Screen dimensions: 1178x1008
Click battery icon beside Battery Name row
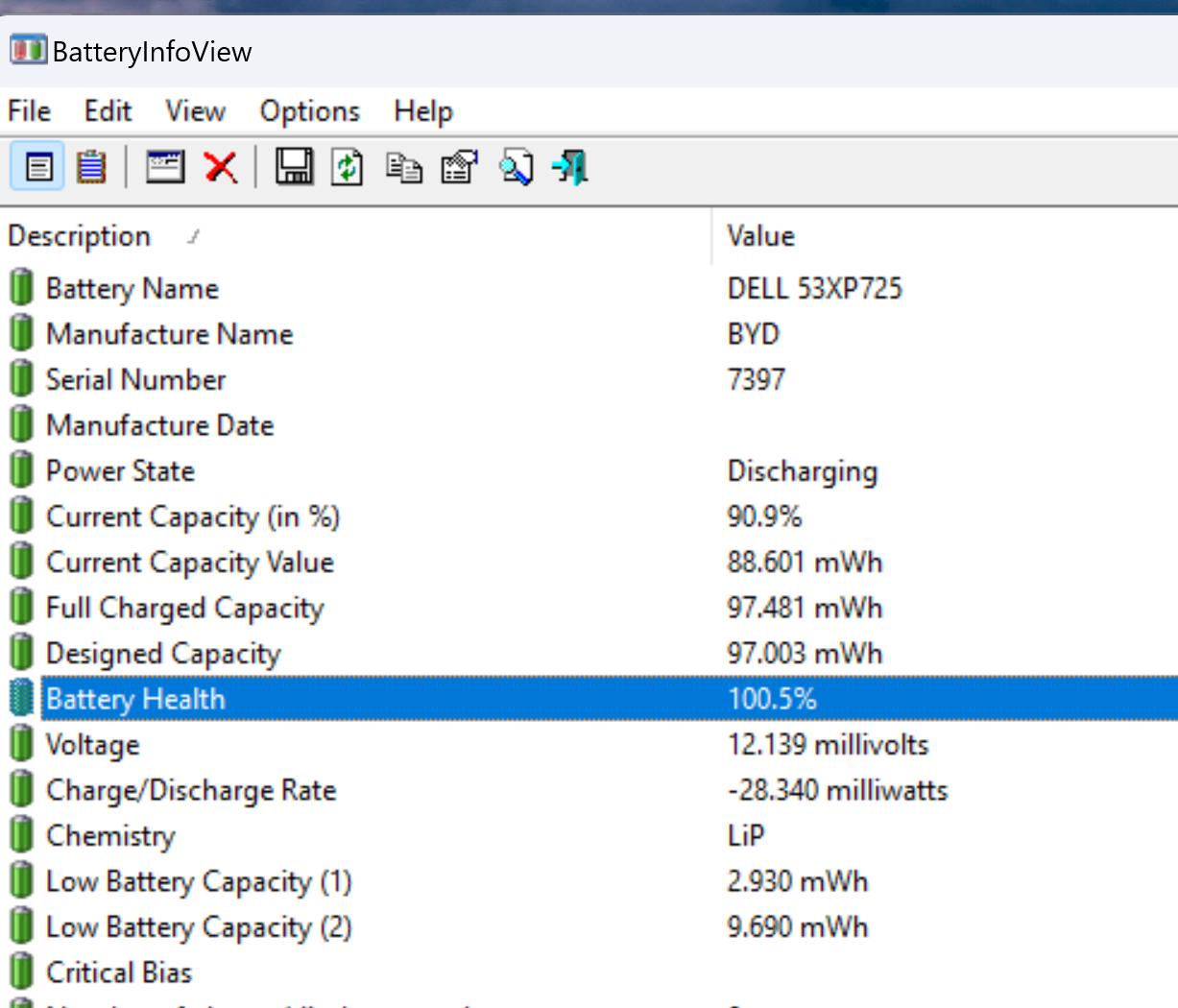pos(21,288)
